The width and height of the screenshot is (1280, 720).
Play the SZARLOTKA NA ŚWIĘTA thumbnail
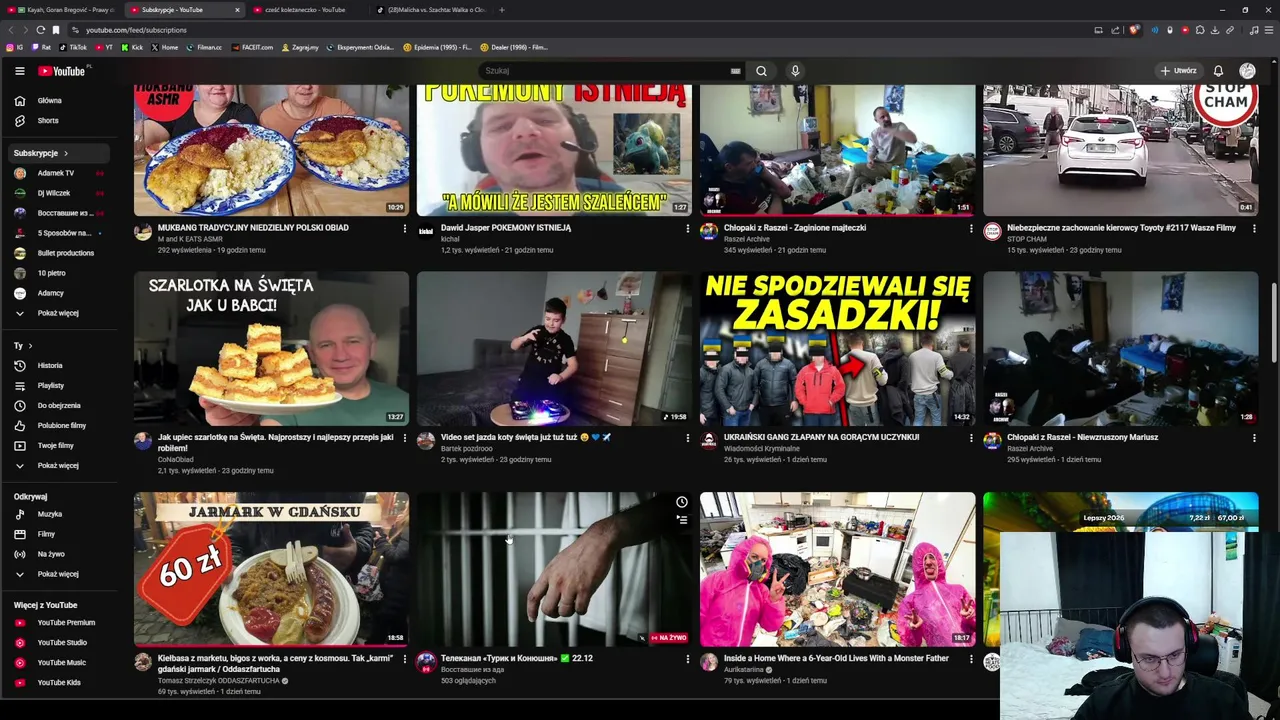click(x=271, y=349)
